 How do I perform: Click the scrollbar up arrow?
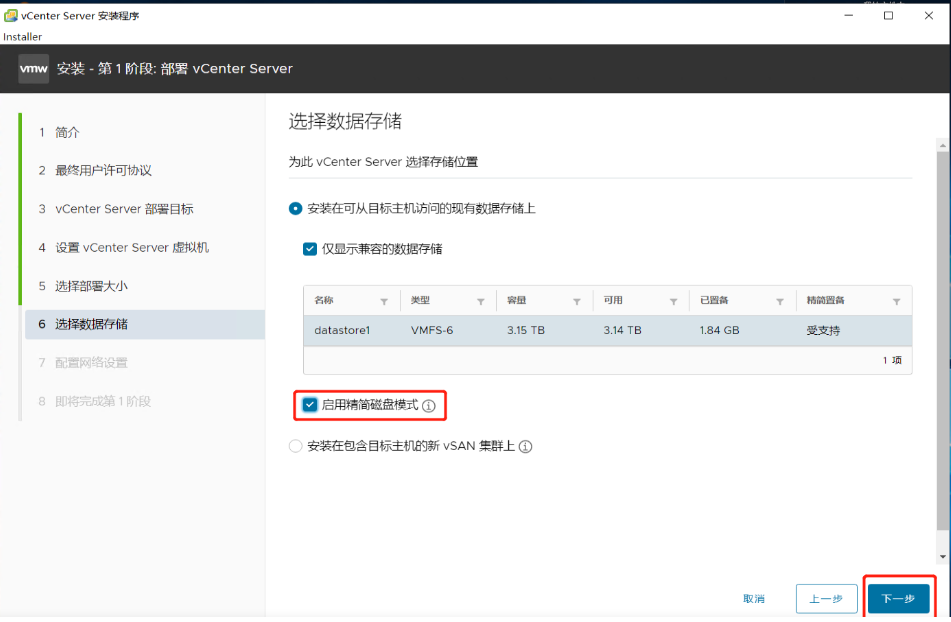coord(943,145)
